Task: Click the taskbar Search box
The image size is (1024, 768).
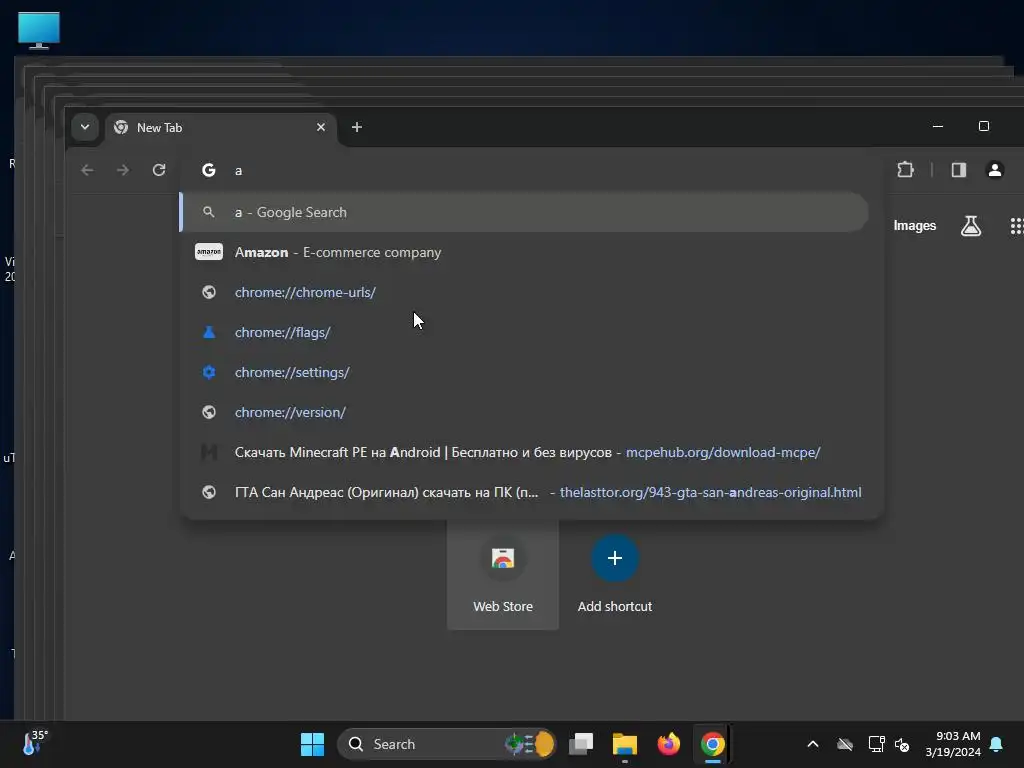Action: (447, 744)
